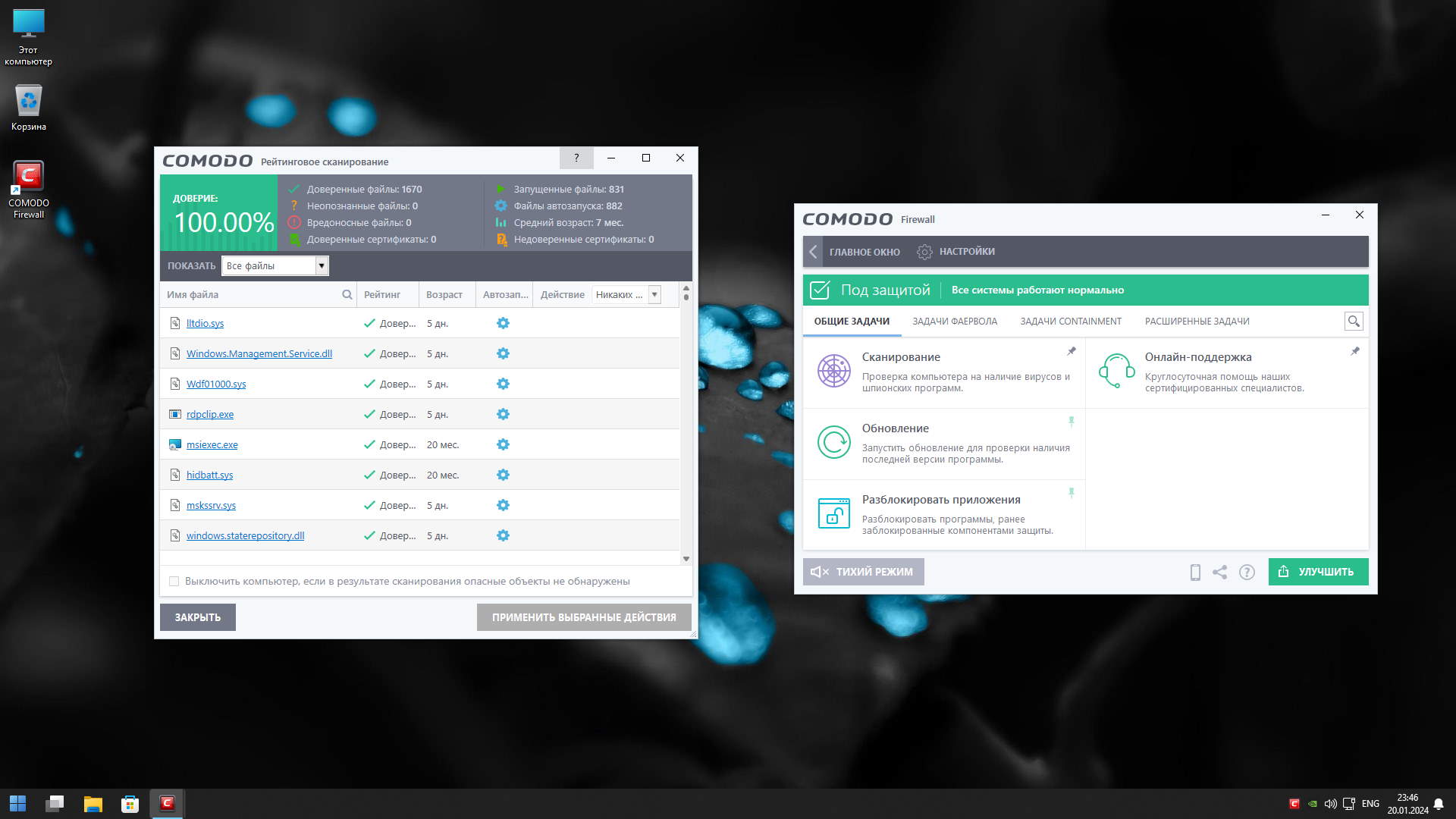The image size is (1456, 819).
Task: Enable shutdown computer after scan checkbox
Action: tap(174, 582)
